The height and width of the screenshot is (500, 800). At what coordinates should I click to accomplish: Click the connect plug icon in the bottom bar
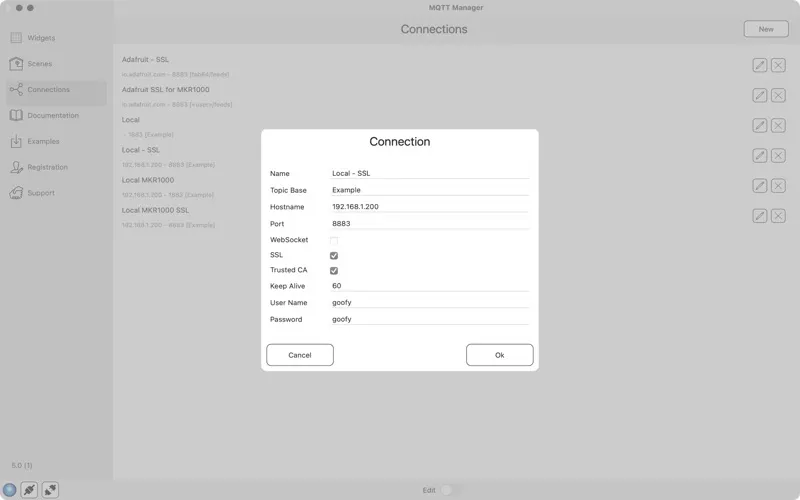tap(30, 490)
